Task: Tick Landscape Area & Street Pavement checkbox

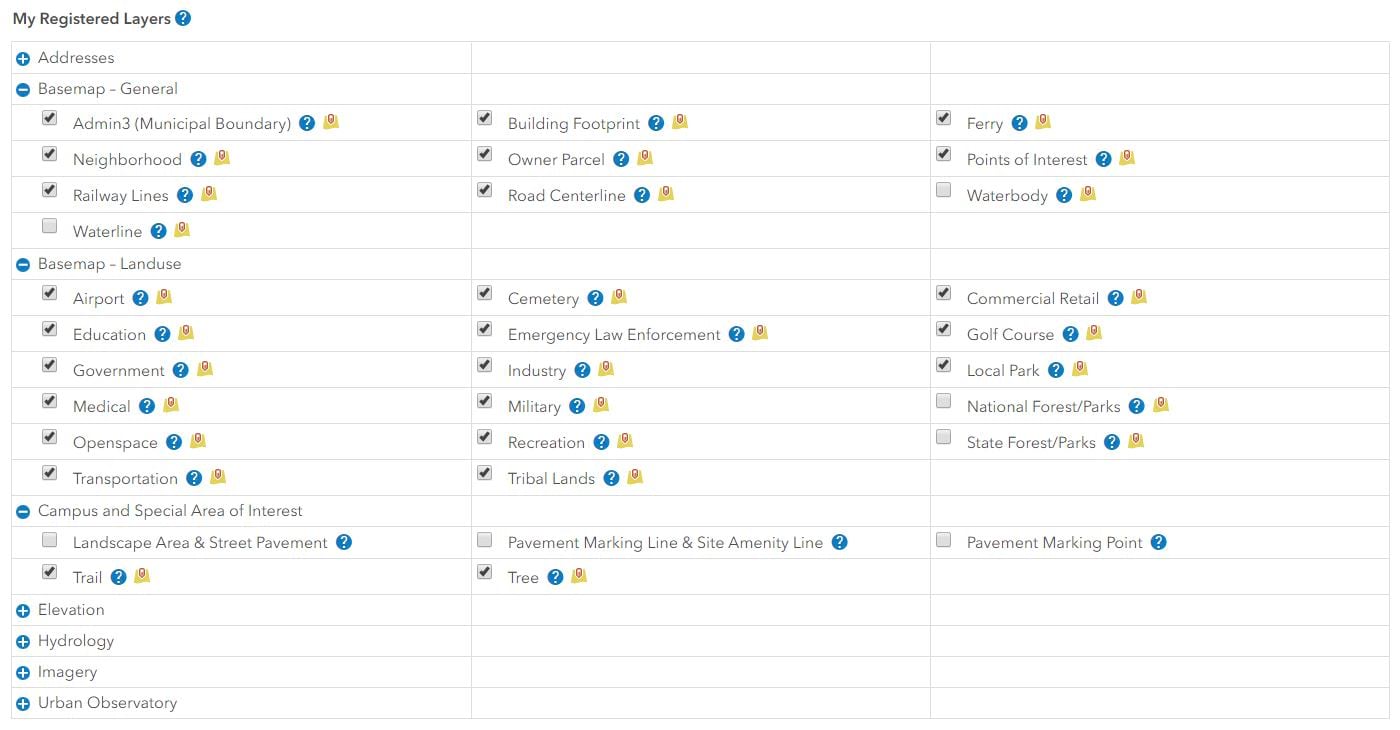Action: point(50,540)
